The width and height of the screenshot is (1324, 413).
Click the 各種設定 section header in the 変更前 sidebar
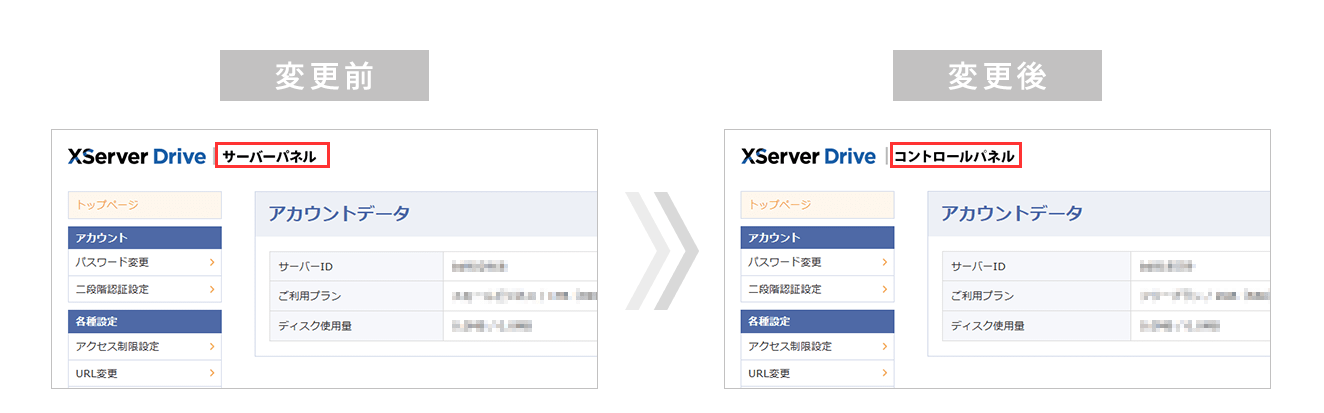click(144, 322)
